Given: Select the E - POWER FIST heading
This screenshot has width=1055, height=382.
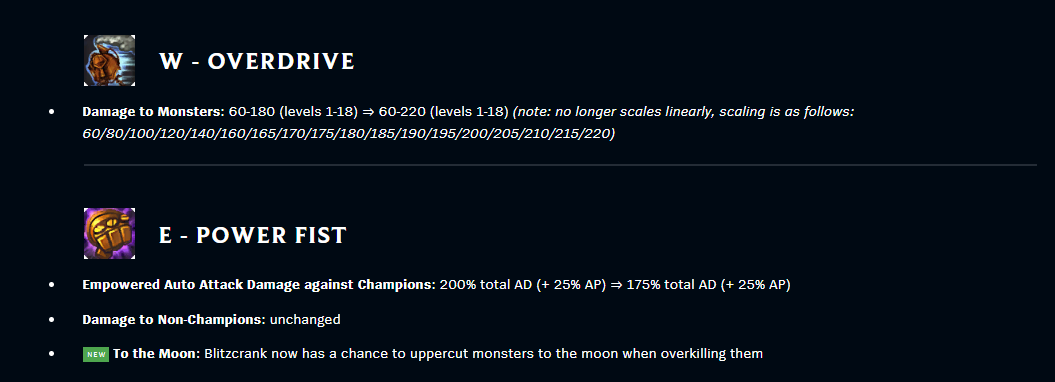Looking at the screenshot, I should (x=253, y=235).
